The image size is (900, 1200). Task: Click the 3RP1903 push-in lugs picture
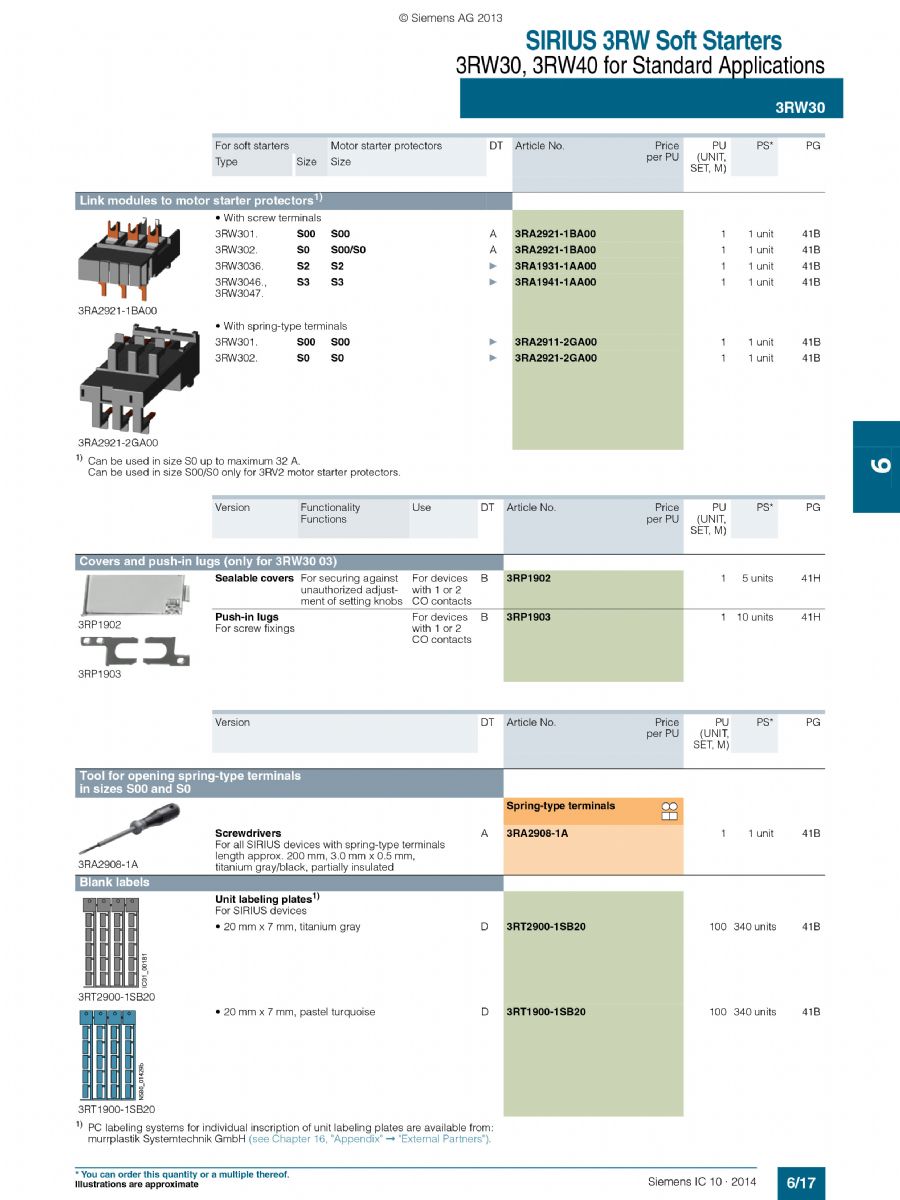point(134,651)
